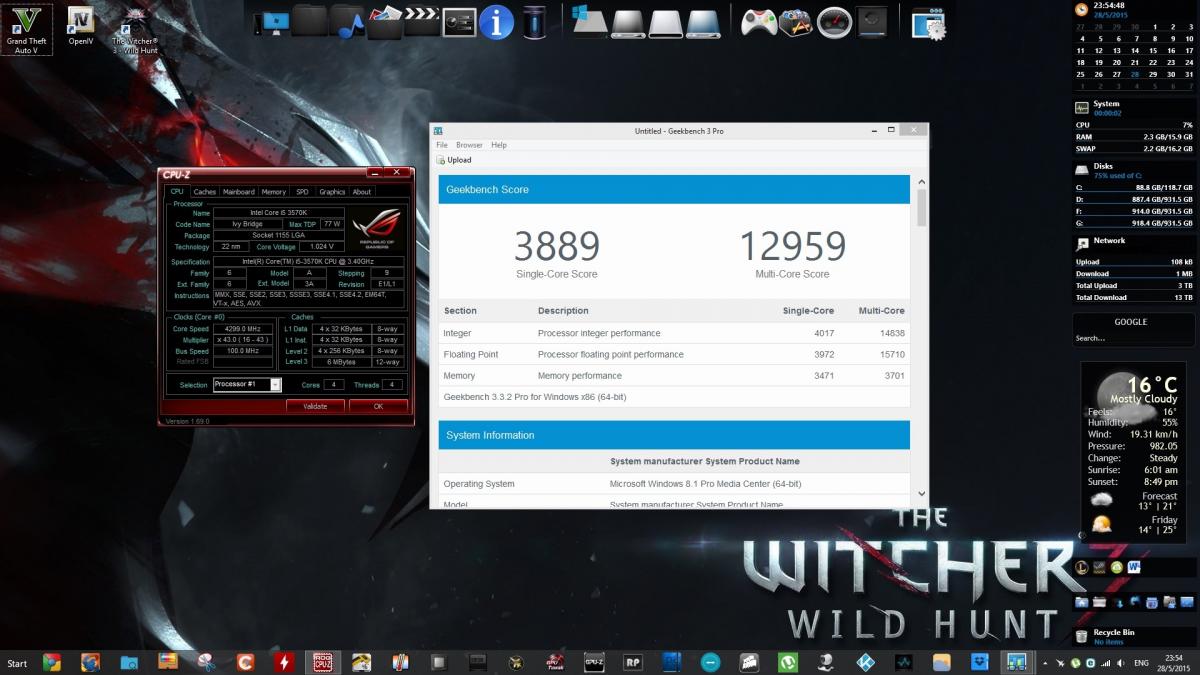Click the Geekbench vertical scrollbar thumb
Screen dimensions: 1200x675
(x=922, y=207)
